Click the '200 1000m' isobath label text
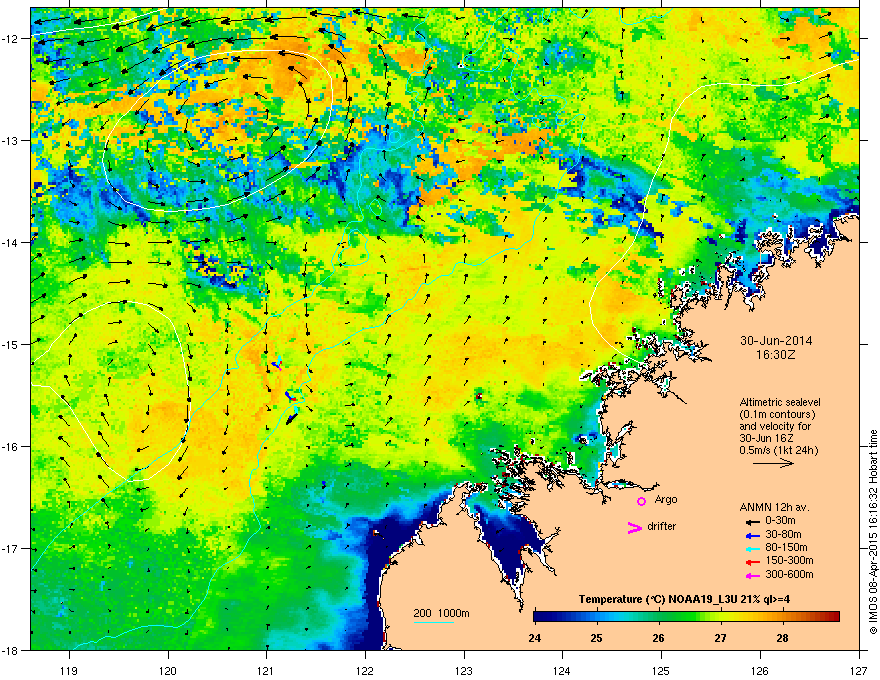This screenshot has height=680, width=880. [x=441, y=613]
